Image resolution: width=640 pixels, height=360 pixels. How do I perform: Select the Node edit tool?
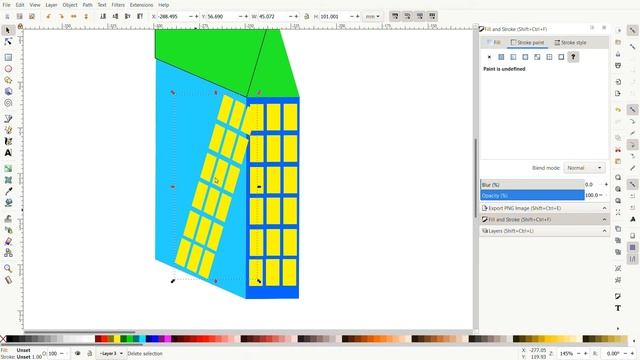point(8,42)
